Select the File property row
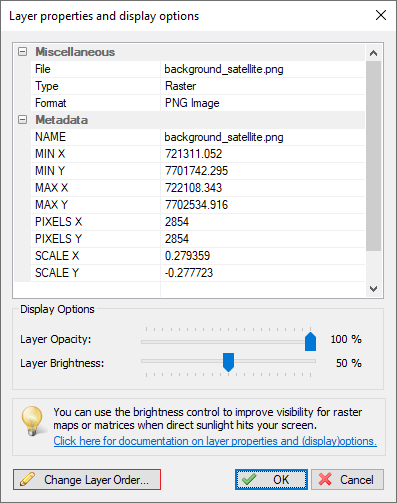 (198, 69)
